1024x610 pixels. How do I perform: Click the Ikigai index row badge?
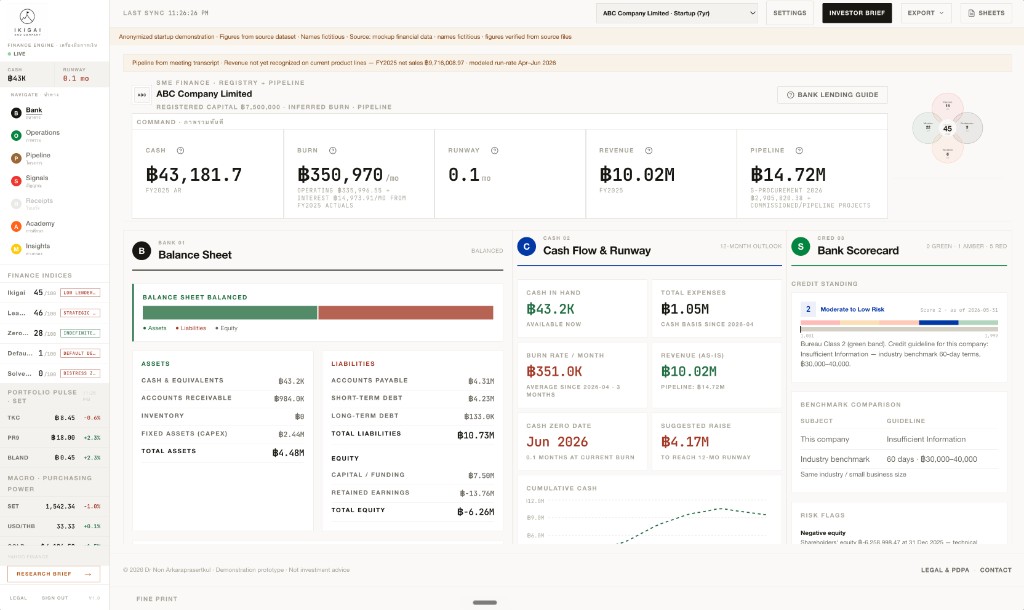(80, 293)
